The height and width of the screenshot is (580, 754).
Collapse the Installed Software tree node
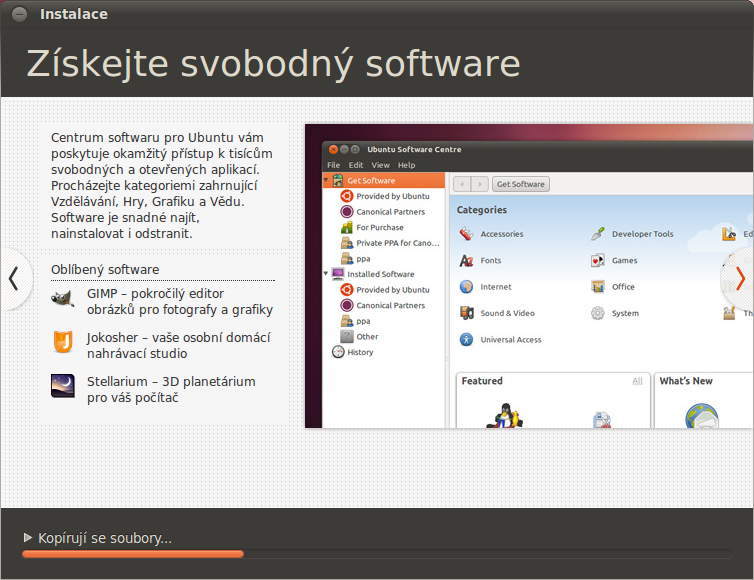(326, 273)
